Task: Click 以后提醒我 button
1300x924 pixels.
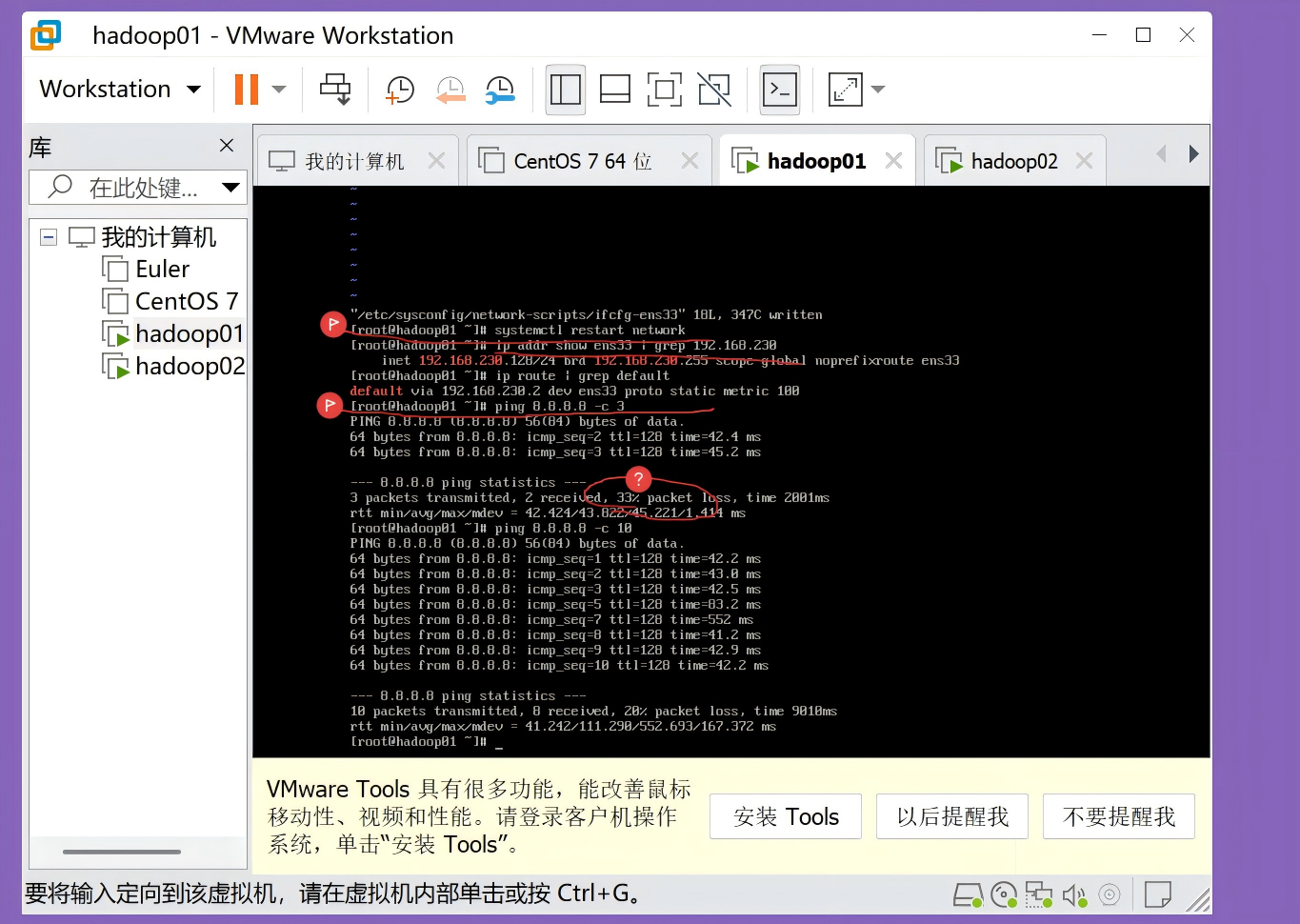Action: click(x=952, y=816)
